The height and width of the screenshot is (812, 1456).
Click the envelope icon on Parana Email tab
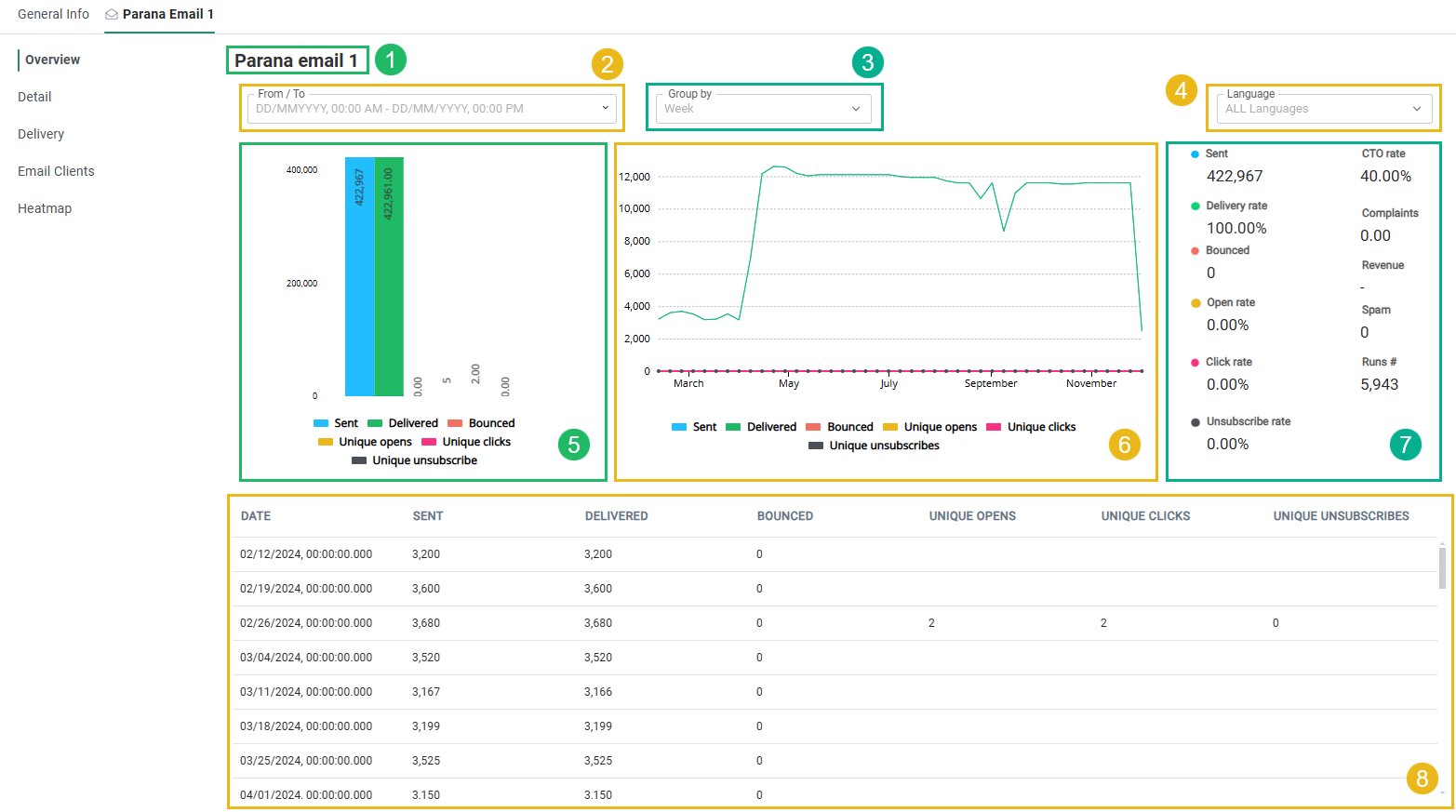pos(112,15)
